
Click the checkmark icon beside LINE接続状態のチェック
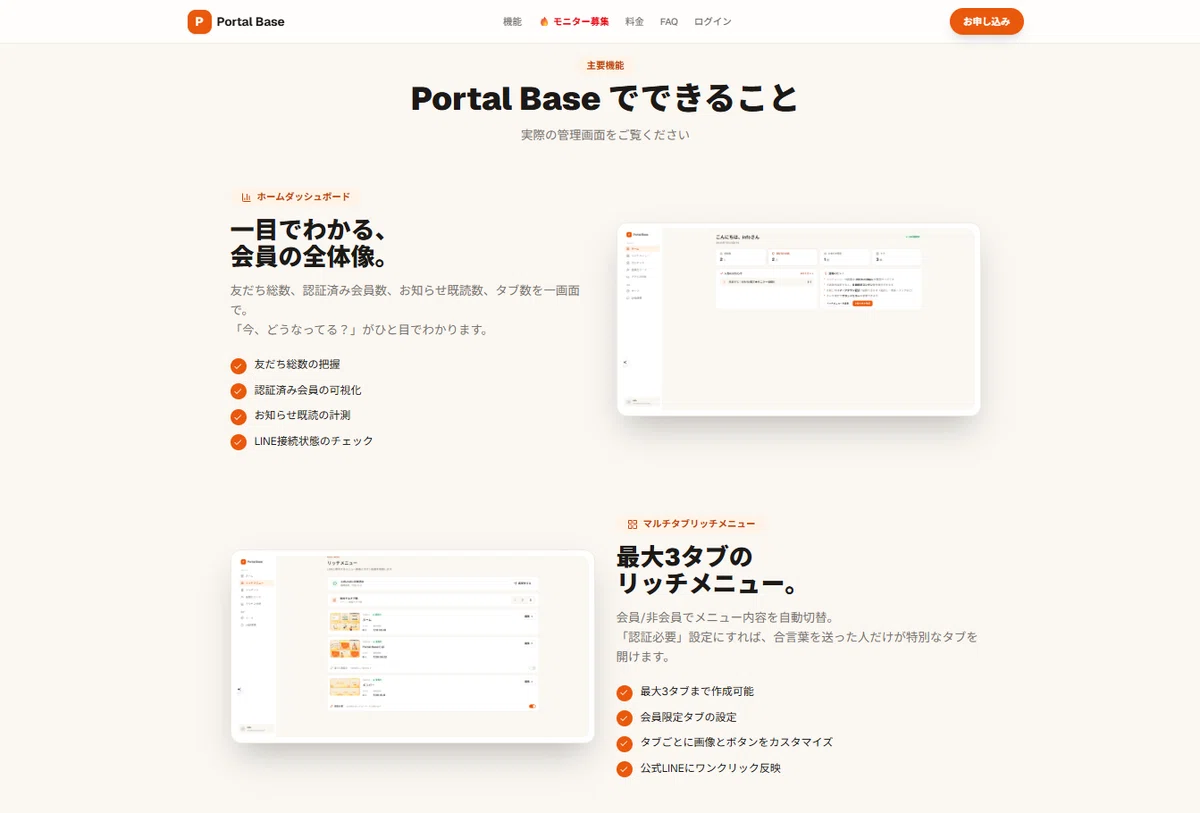tap(238, 442)
